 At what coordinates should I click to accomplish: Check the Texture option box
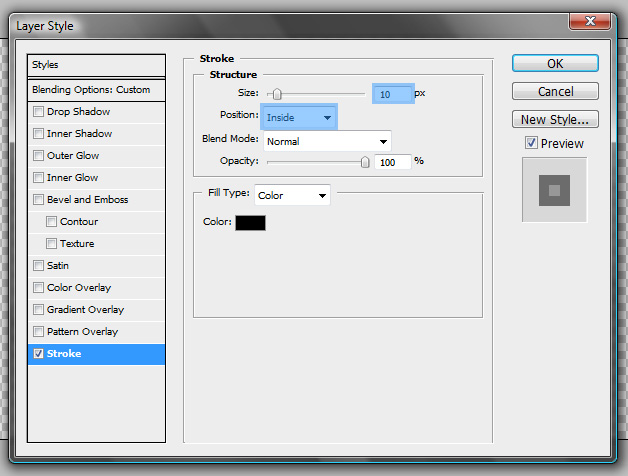pos(51,244)
